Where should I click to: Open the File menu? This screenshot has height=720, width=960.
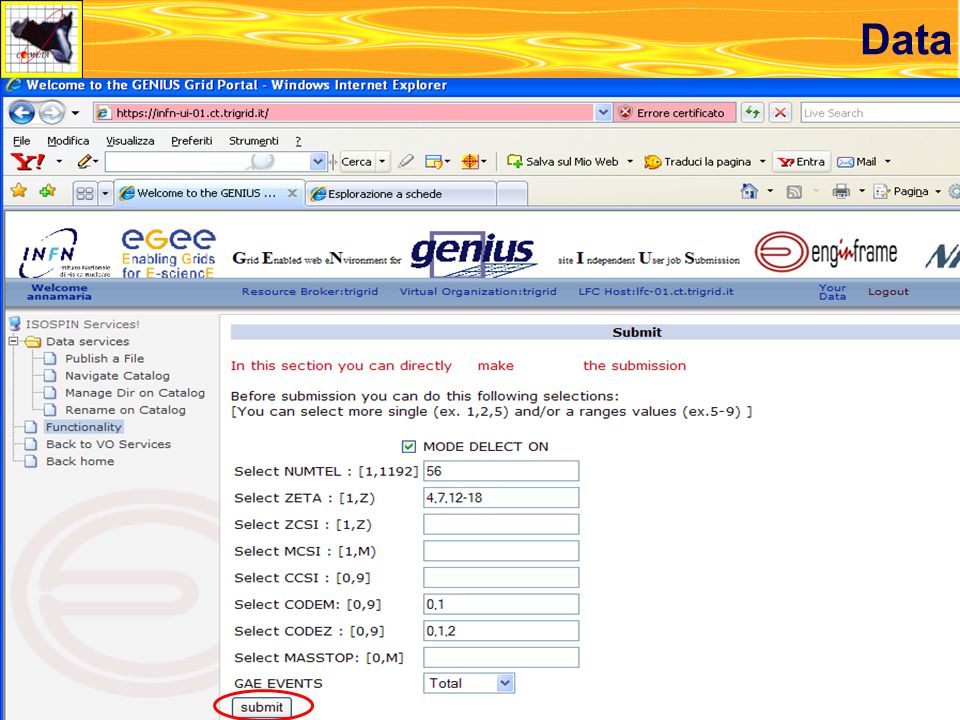coord(21,141)
